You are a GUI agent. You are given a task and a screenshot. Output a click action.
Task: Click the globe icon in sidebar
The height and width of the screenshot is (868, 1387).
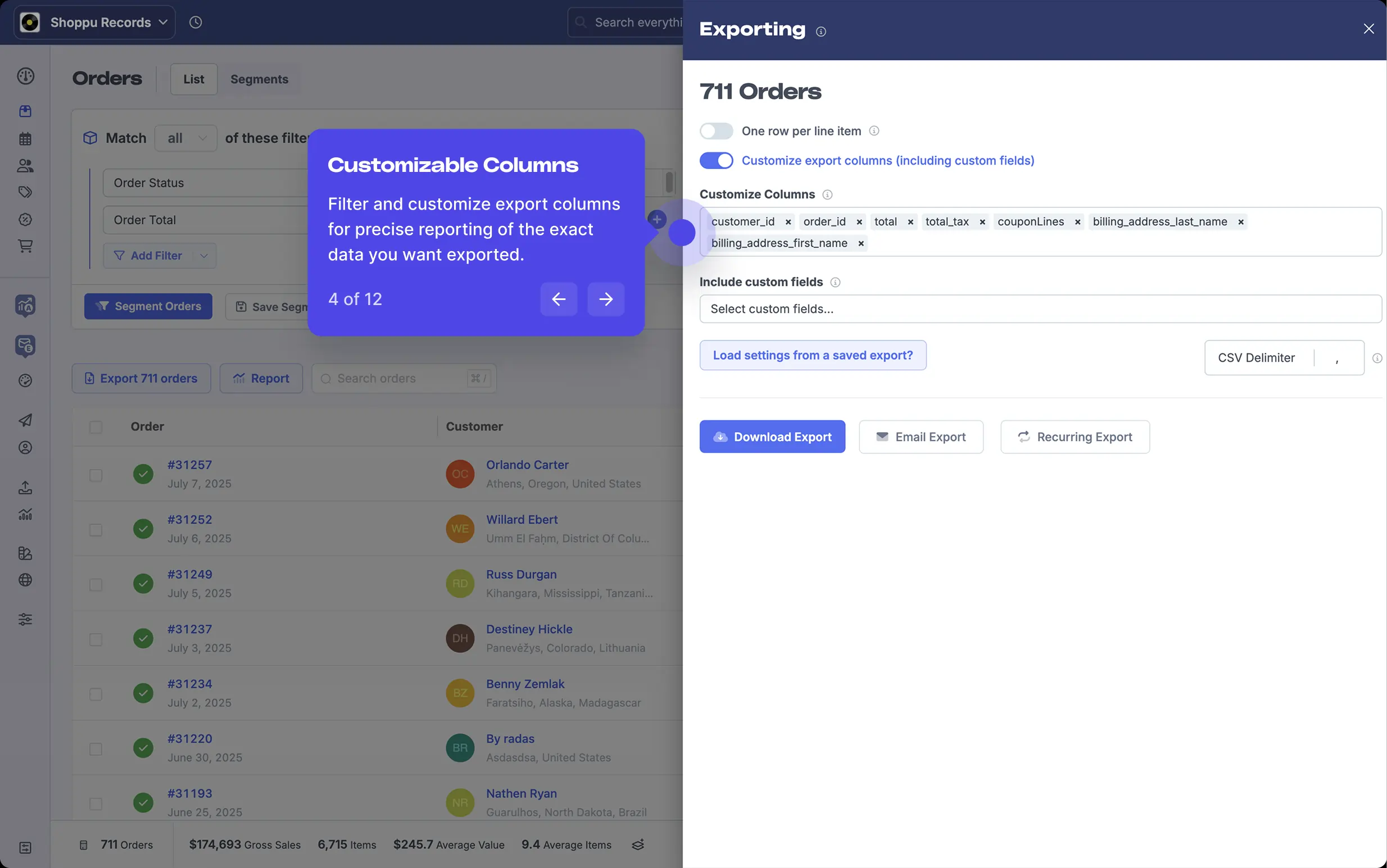(25, 580)
